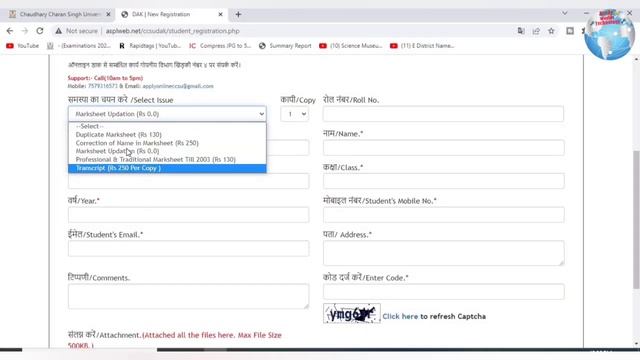Choose Marksheet Updation (Rs 0.0) option

(x=167, y=151)
